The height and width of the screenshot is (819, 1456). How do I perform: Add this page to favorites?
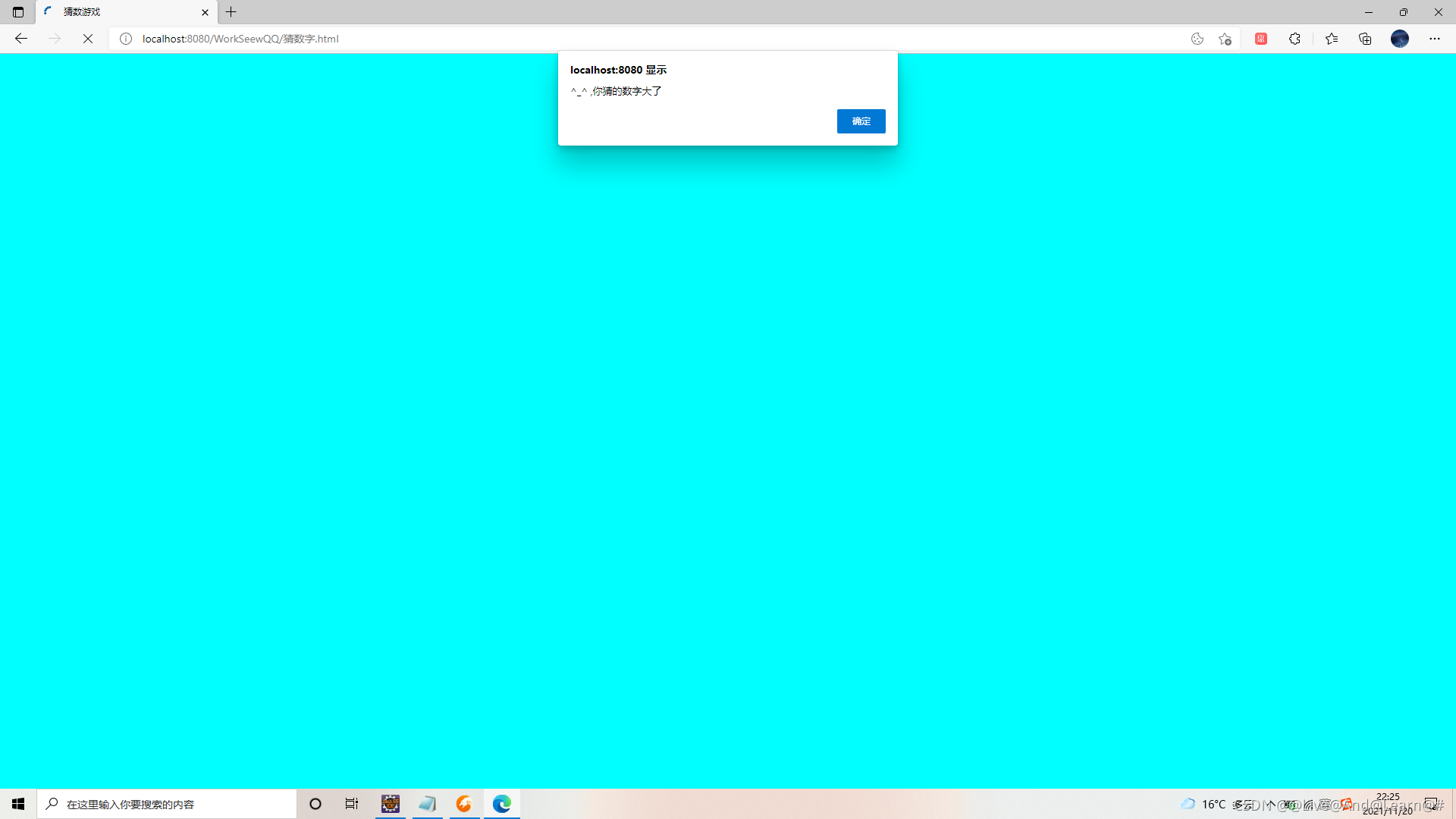click(1225, 39)
